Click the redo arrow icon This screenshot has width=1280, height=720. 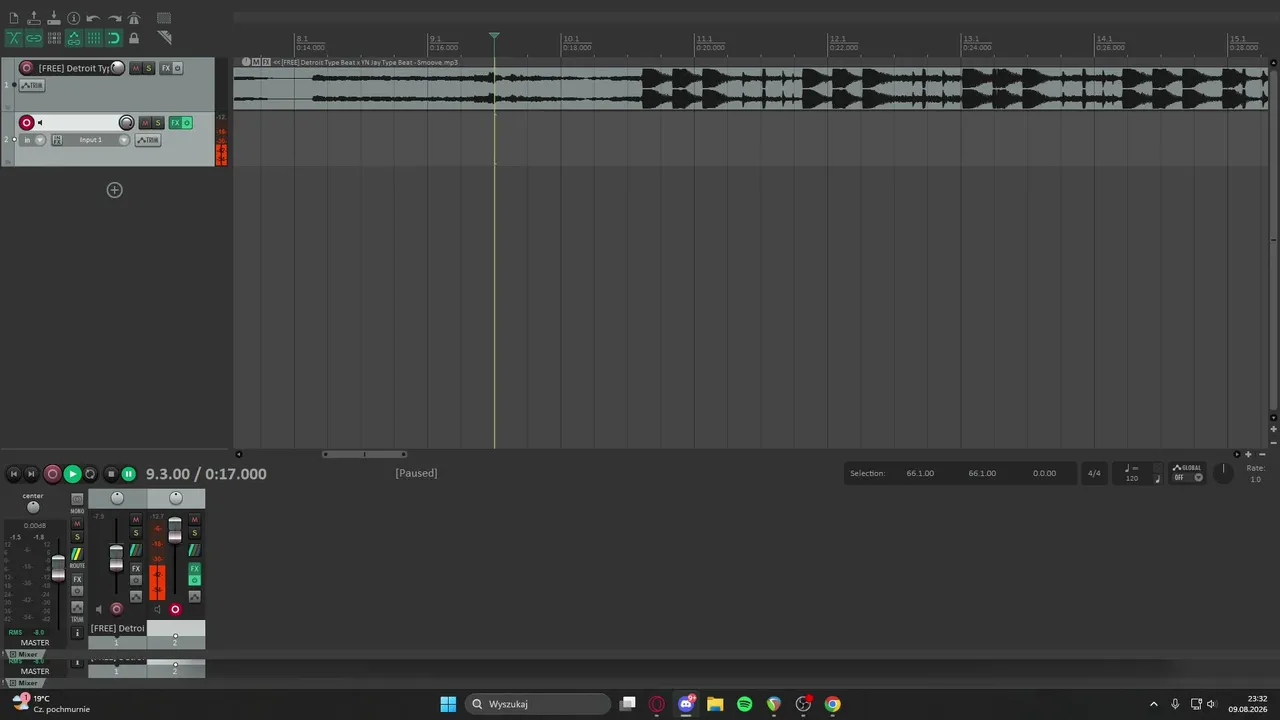click(x=114, y=18)
